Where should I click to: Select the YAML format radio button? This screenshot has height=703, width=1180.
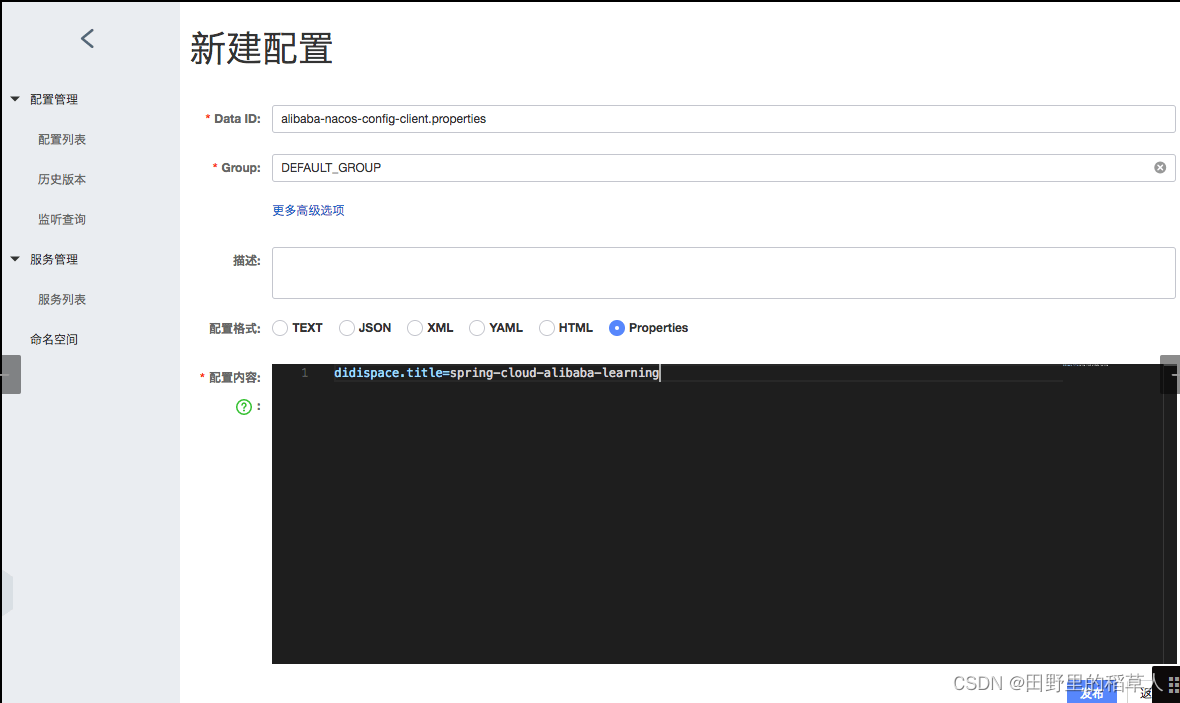(x=476, y=328)
